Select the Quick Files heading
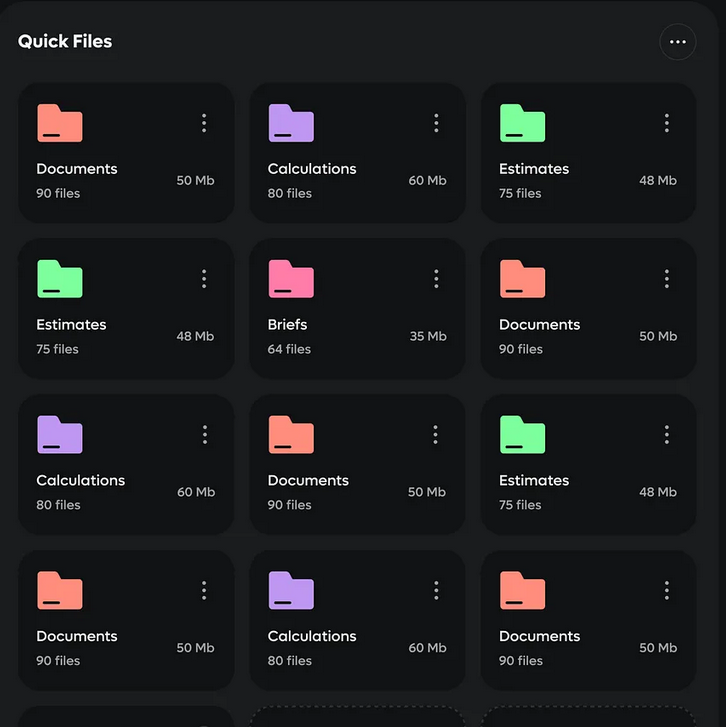 pyautogui.click(x=65, y=41)
